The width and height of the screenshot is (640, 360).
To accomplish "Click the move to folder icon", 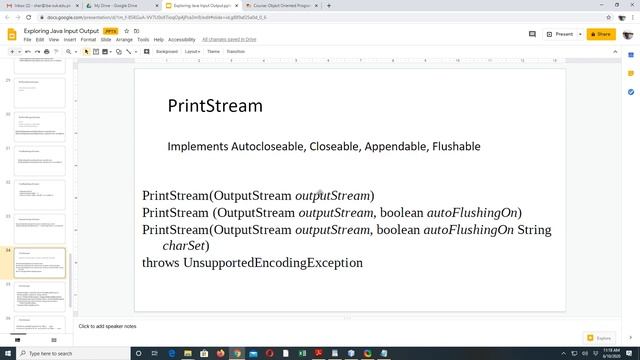I will pyautogui.click(x=136, y=31).
